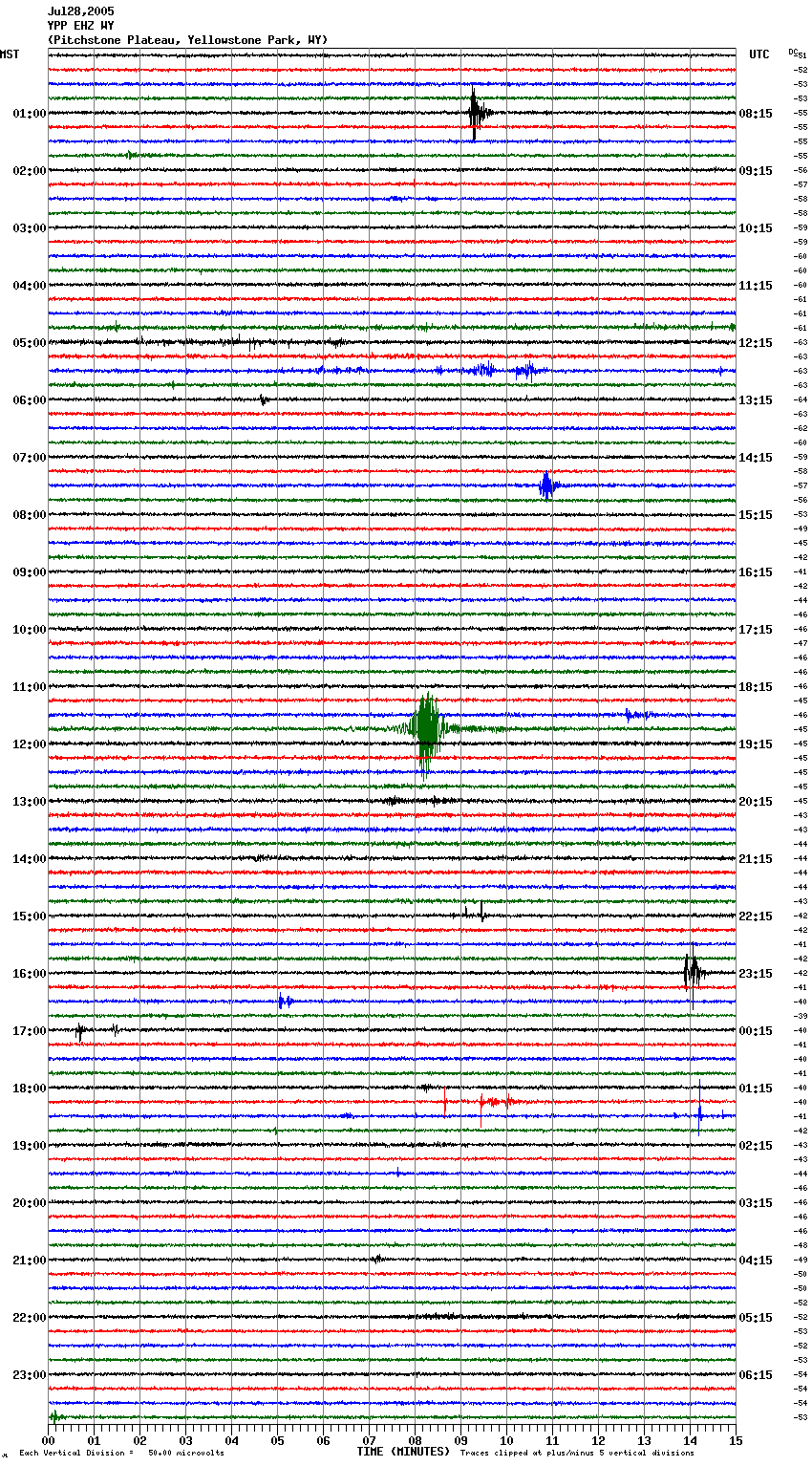Select the black spike on the 17:00 trace
Viewport: 812px width, 1466px height.
pyautogui.click(x=80, y=1030)
